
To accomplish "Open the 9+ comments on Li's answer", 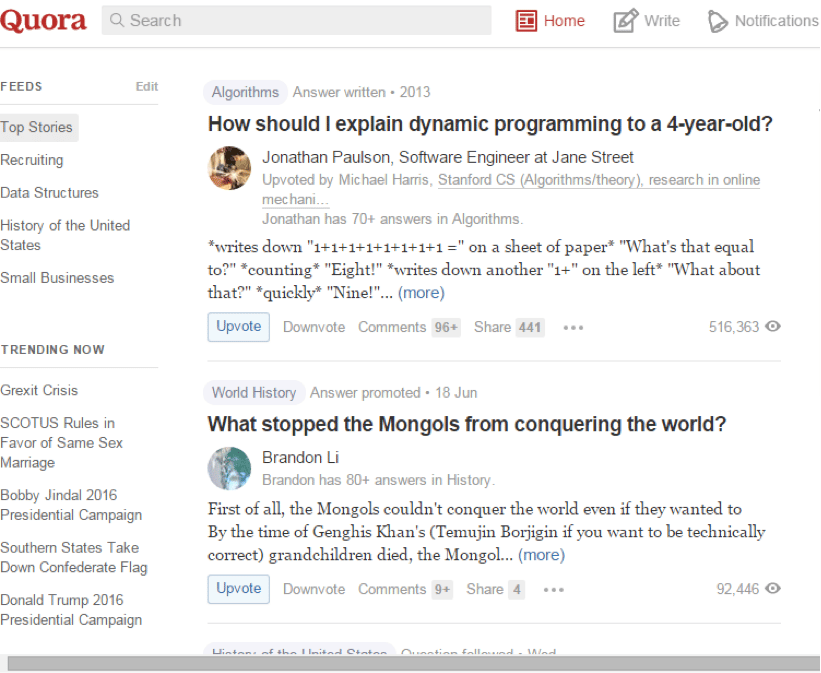I will pos(405,589).
